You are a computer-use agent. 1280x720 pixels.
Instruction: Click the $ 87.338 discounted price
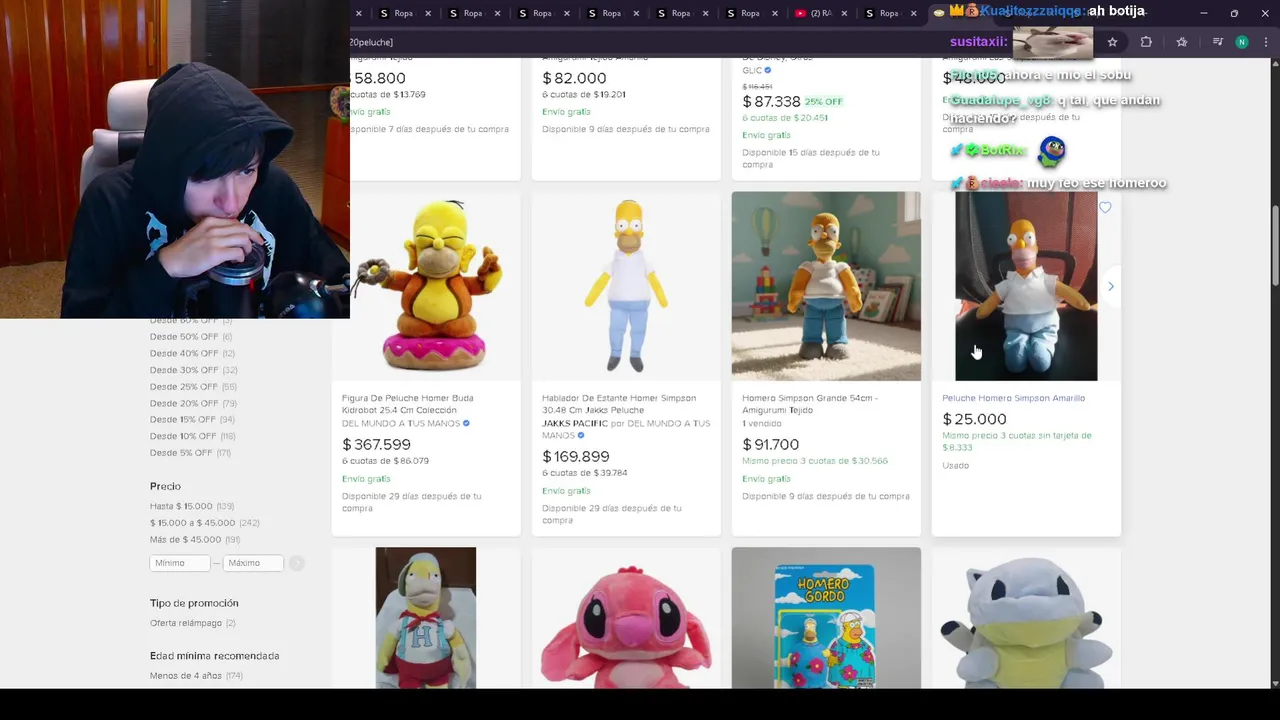771,102
